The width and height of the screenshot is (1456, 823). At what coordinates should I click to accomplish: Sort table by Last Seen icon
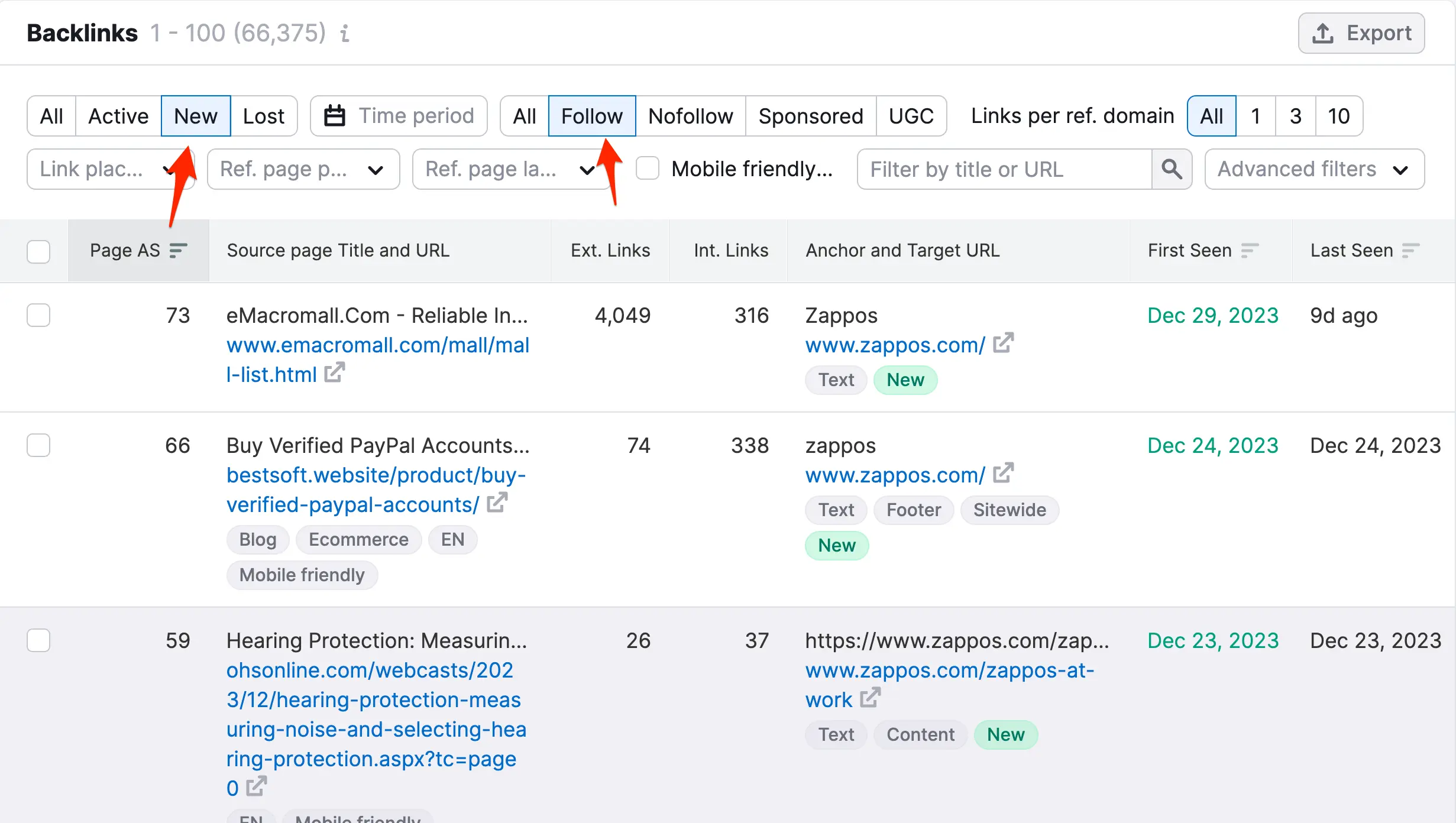pos(1410,251)
